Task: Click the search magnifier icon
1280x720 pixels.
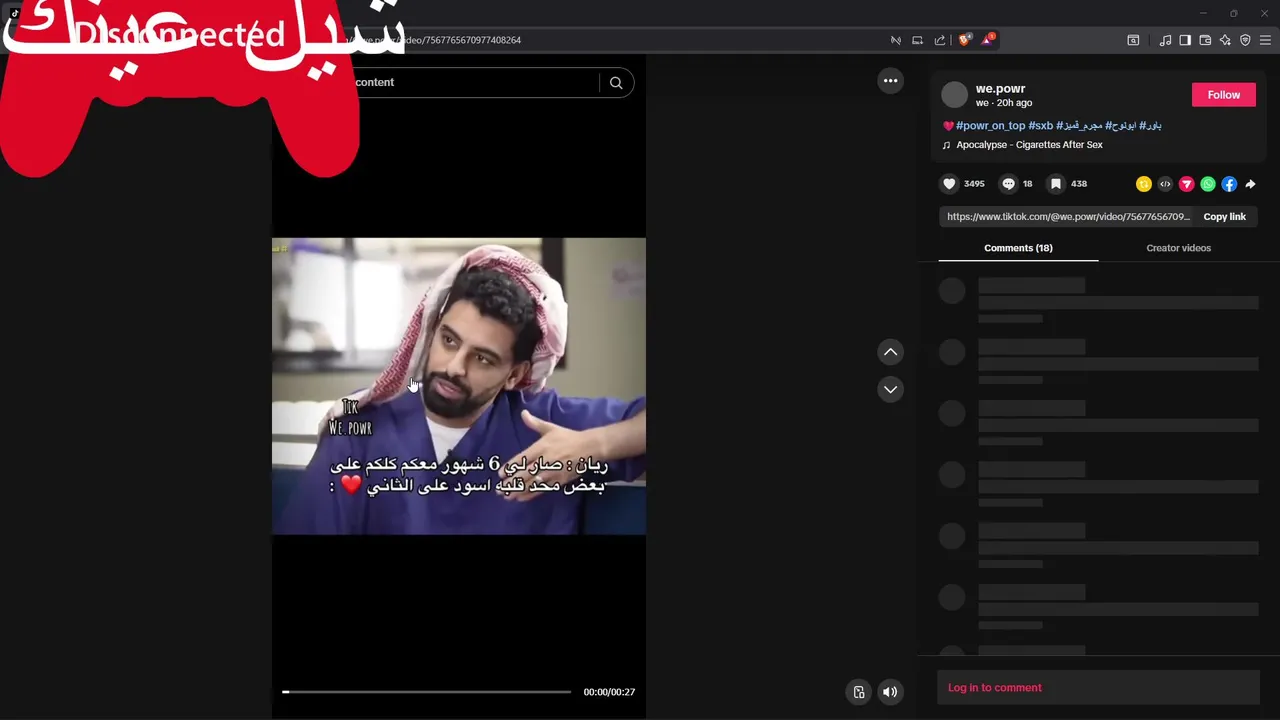Action: (616, 83)
